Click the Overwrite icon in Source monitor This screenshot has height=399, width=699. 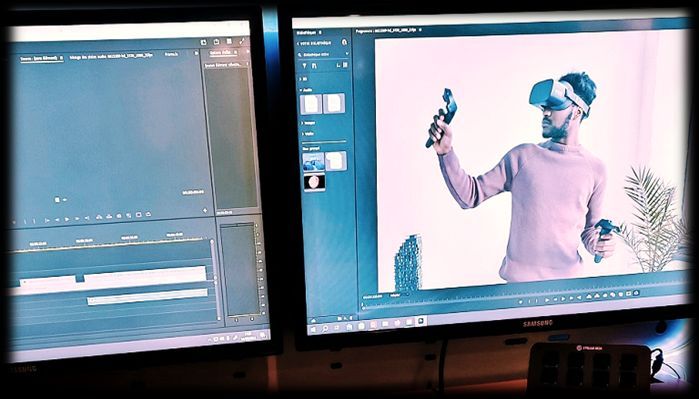109,216
